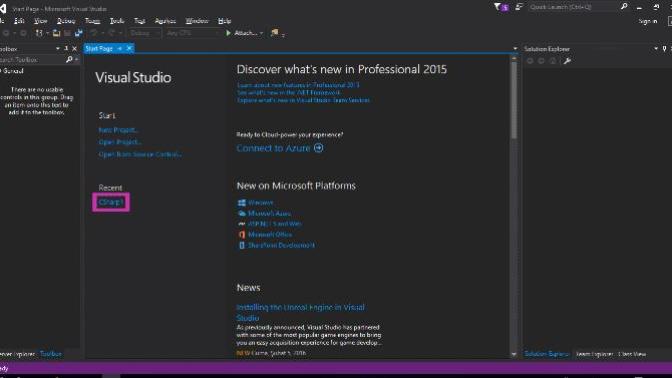The width and height of the screenshot is (672, 378).
Task: Open the Tools menu
Action: [x=117, y=21]
